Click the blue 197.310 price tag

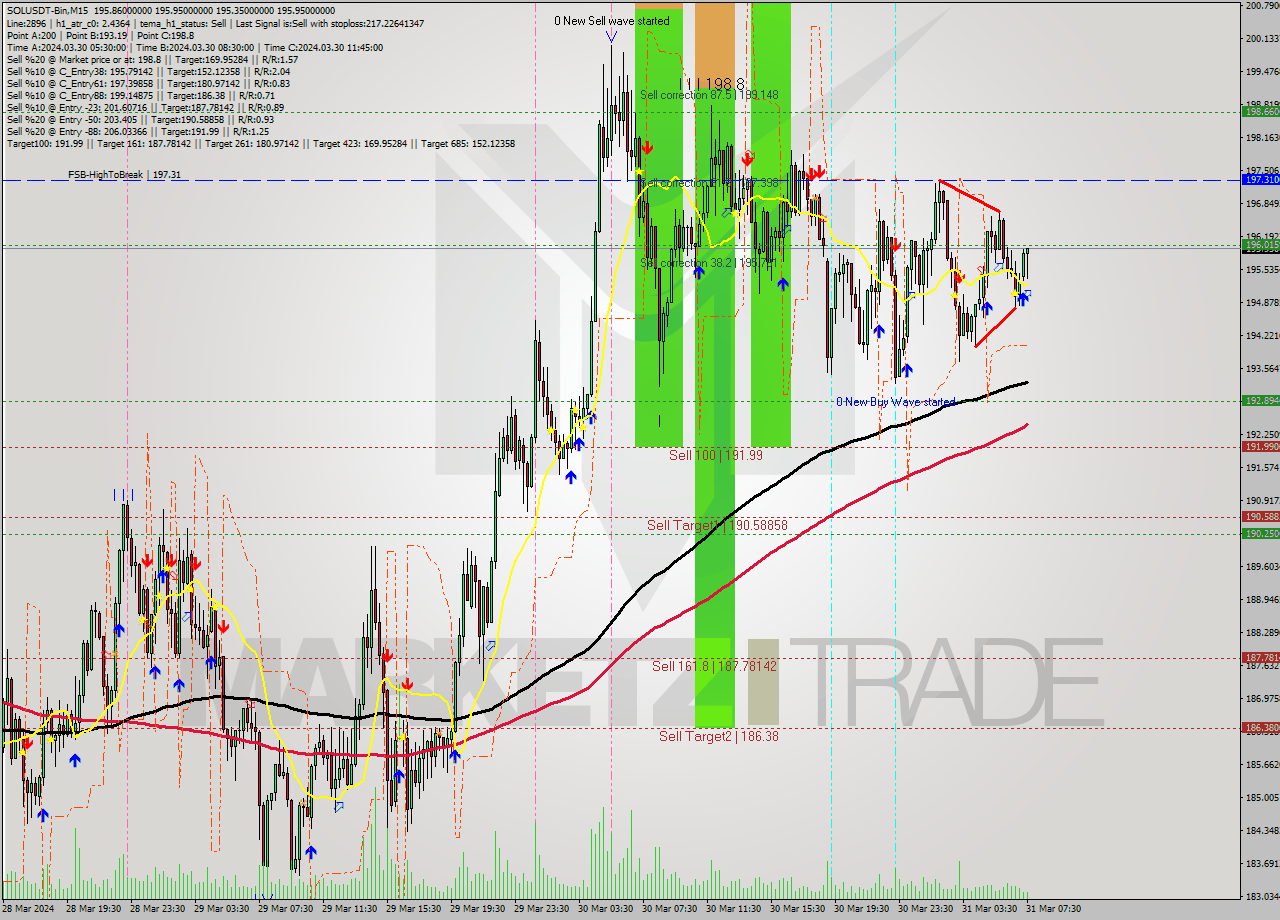tap(1261, 180)
